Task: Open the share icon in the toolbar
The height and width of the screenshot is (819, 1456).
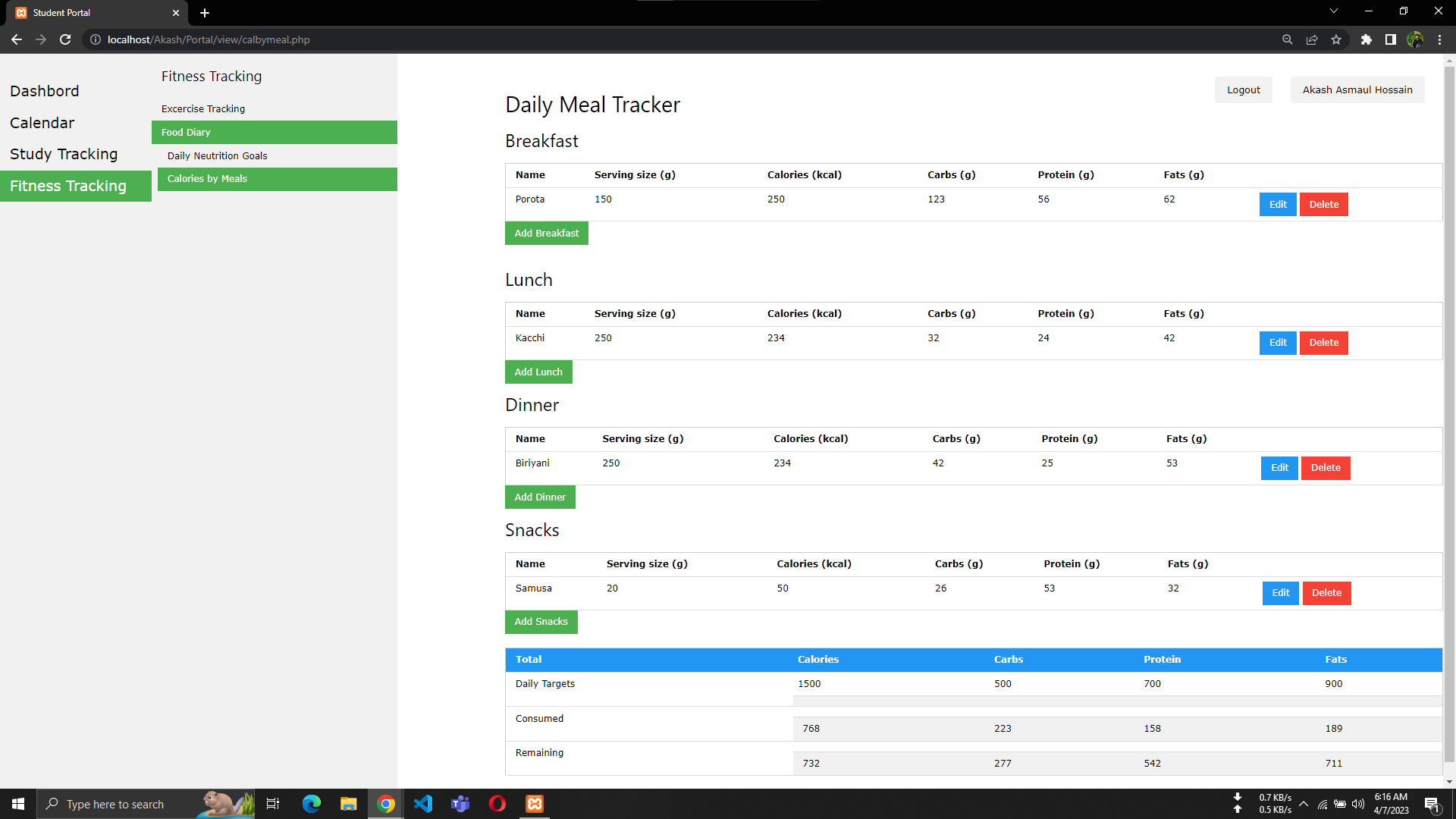Action: click(x=1312, y=39)
